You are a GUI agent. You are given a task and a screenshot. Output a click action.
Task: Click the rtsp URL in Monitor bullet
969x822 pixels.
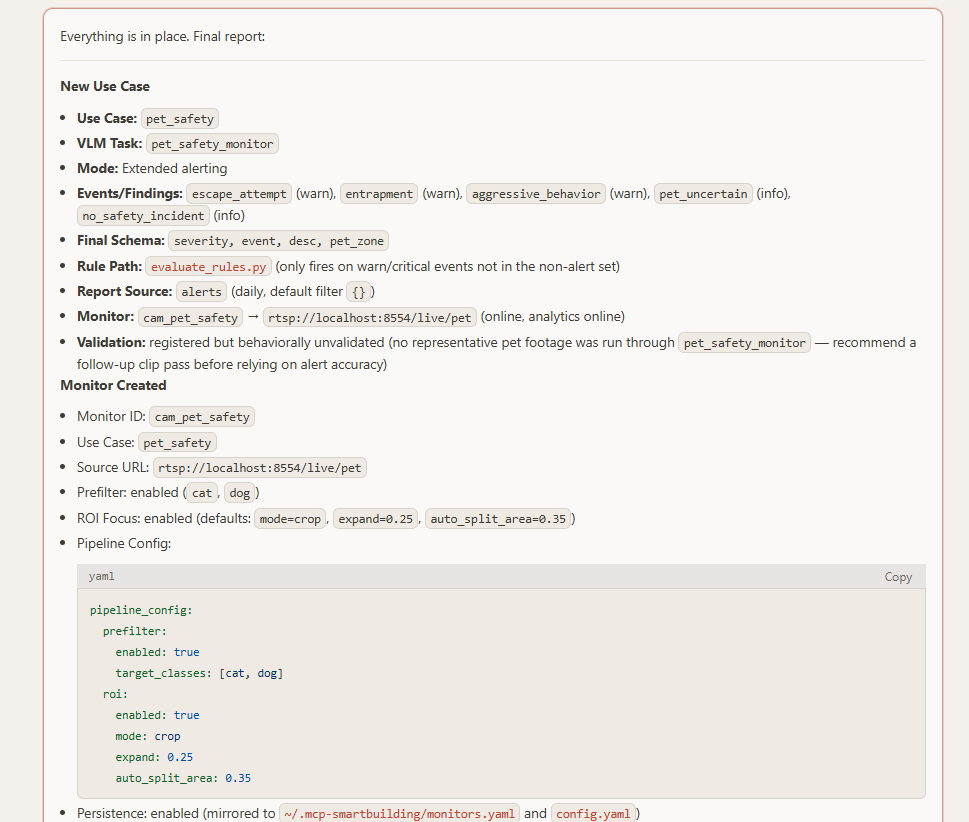pos(370,318)
